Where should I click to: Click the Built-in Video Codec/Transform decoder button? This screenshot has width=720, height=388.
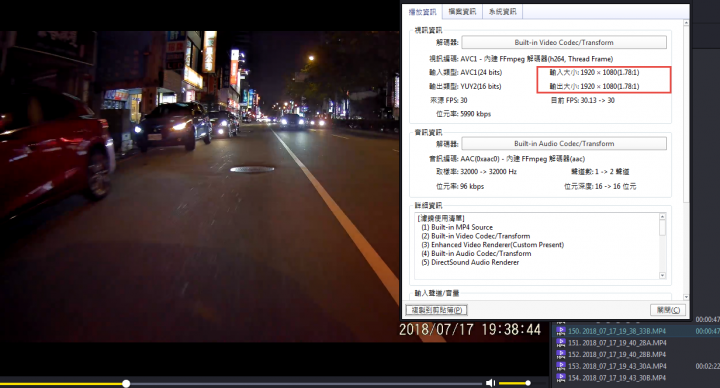[564, 42]
